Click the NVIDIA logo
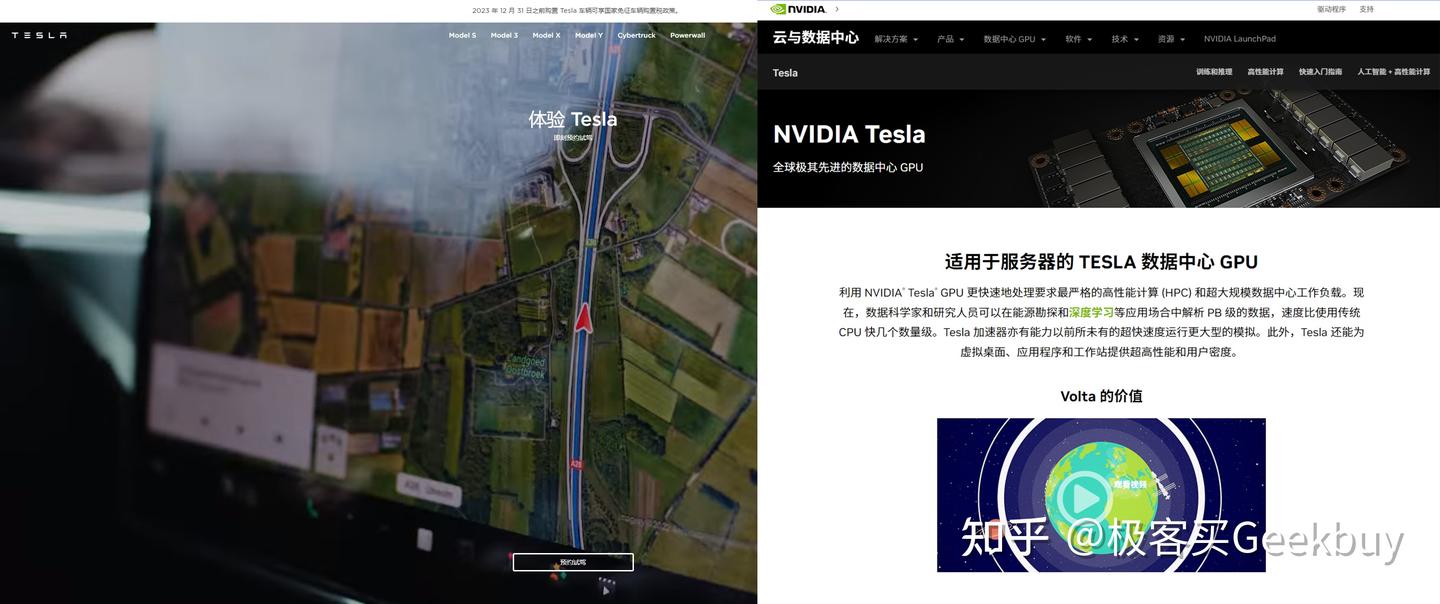 [798, 9]
